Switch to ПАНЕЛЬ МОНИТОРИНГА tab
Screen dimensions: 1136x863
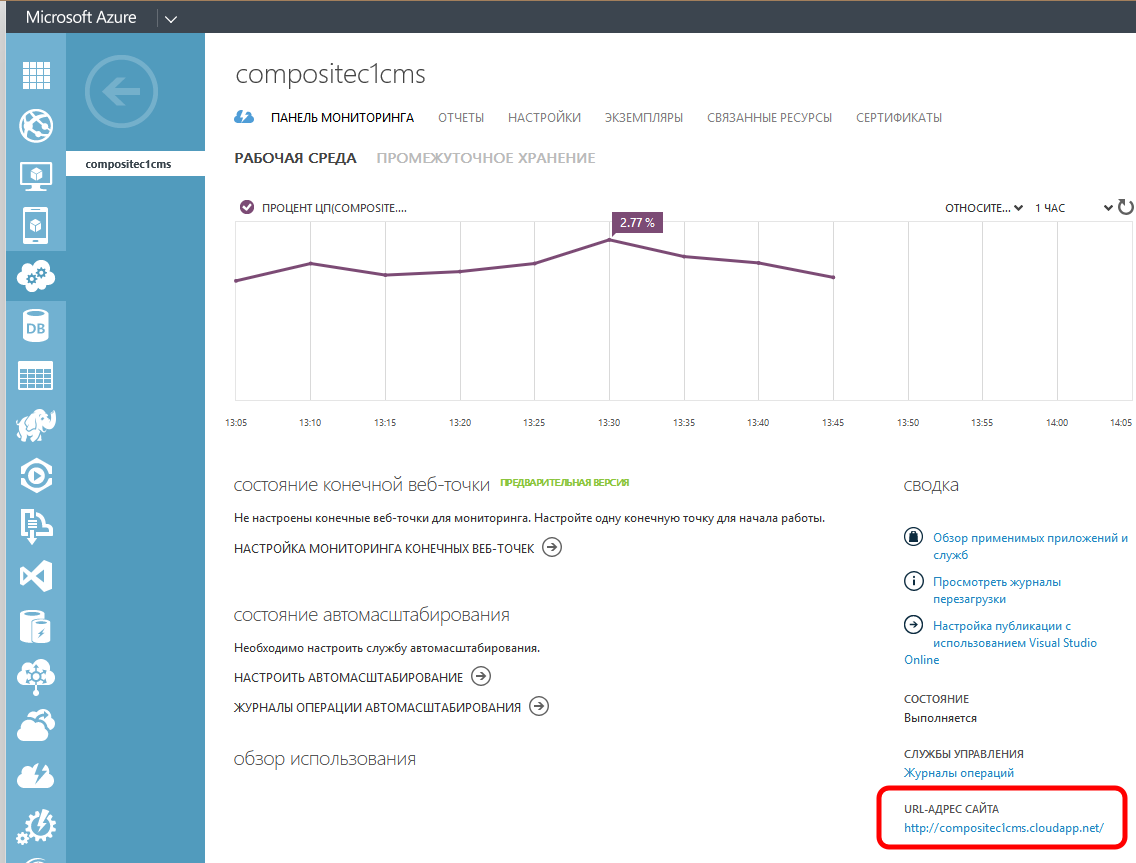click(342, 117)
